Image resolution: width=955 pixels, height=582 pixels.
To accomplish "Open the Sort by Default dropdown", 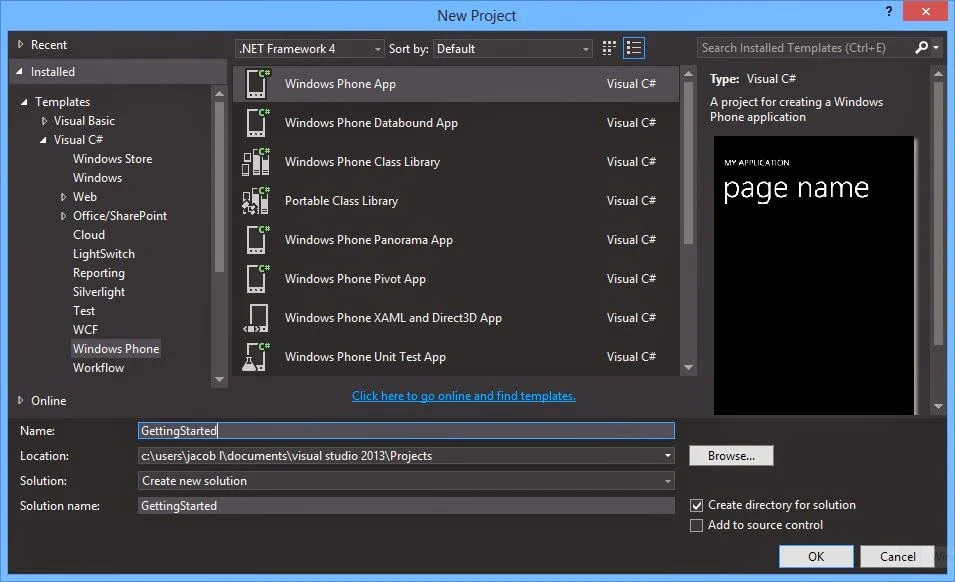I will tap(512, 49).
